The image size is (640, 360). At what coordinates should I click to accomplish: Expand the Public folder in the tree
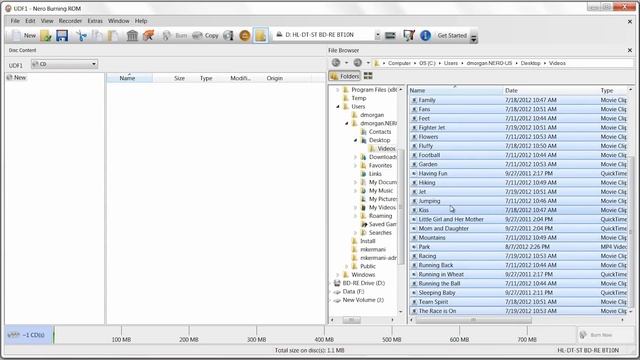(347, 266)
